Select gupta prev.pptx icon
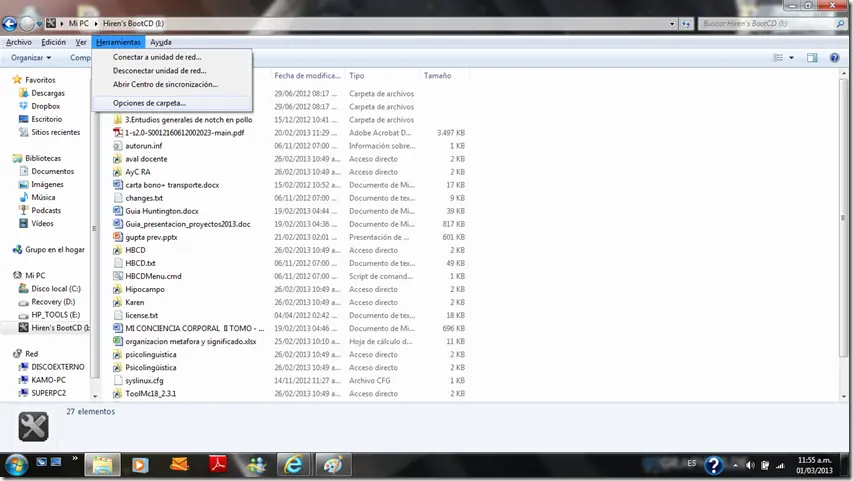853x481 pixels. pos(118,237)
